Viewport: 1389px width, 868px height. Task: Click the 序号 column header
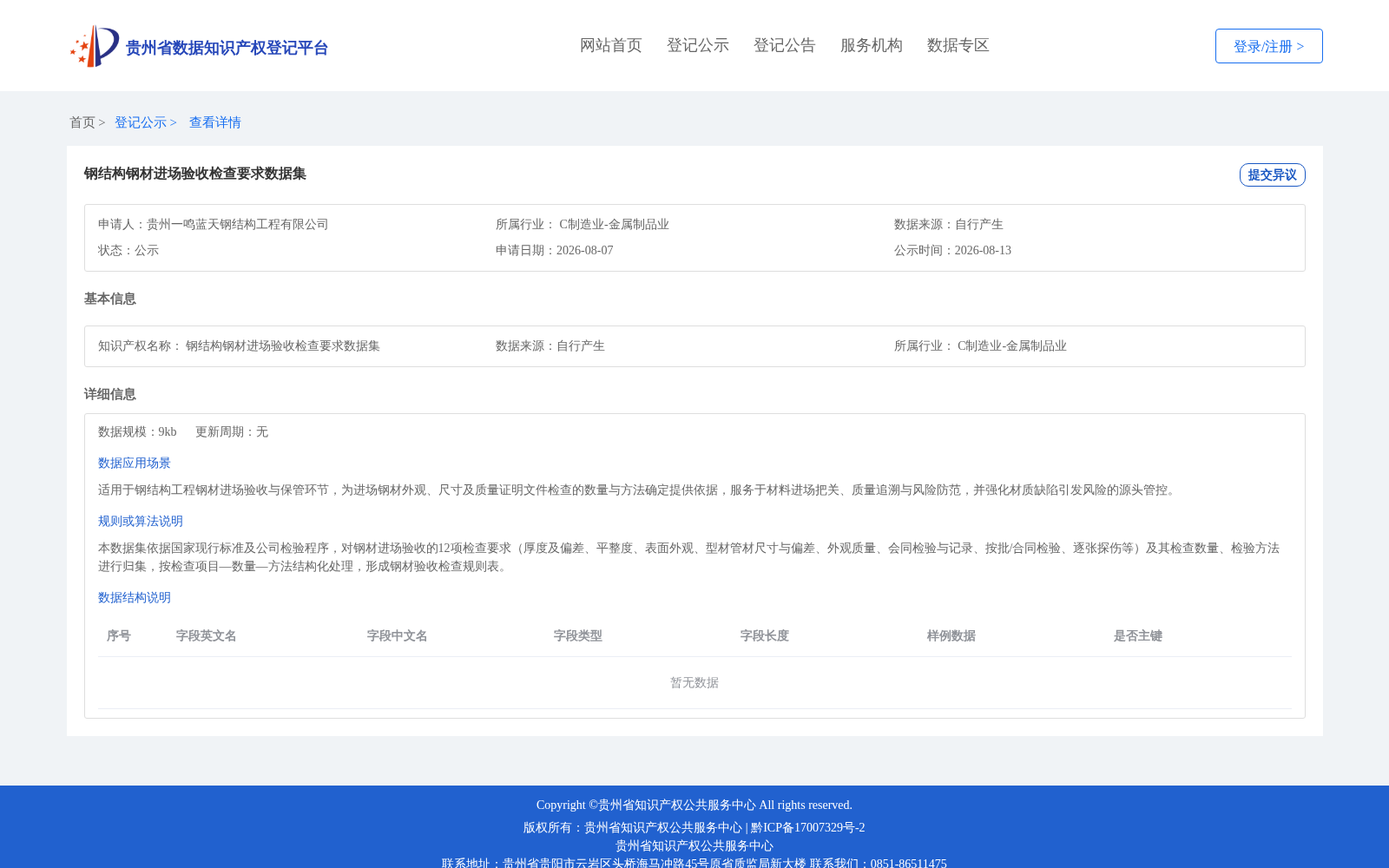tap(119, 635)
